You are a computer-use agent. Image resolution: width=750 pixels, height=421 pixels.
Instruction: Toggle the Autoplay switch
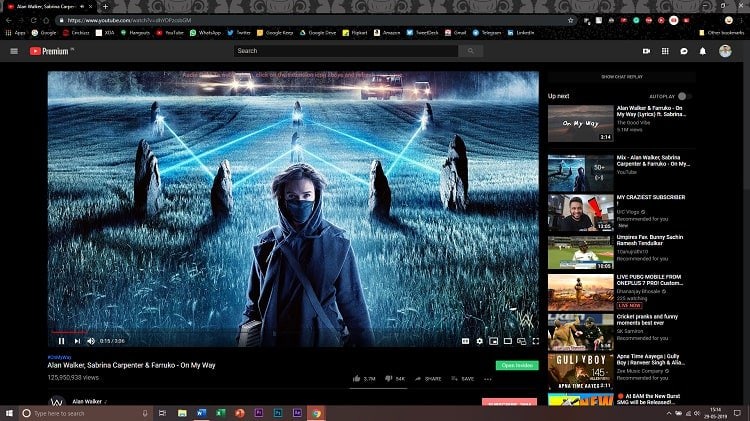684,96
